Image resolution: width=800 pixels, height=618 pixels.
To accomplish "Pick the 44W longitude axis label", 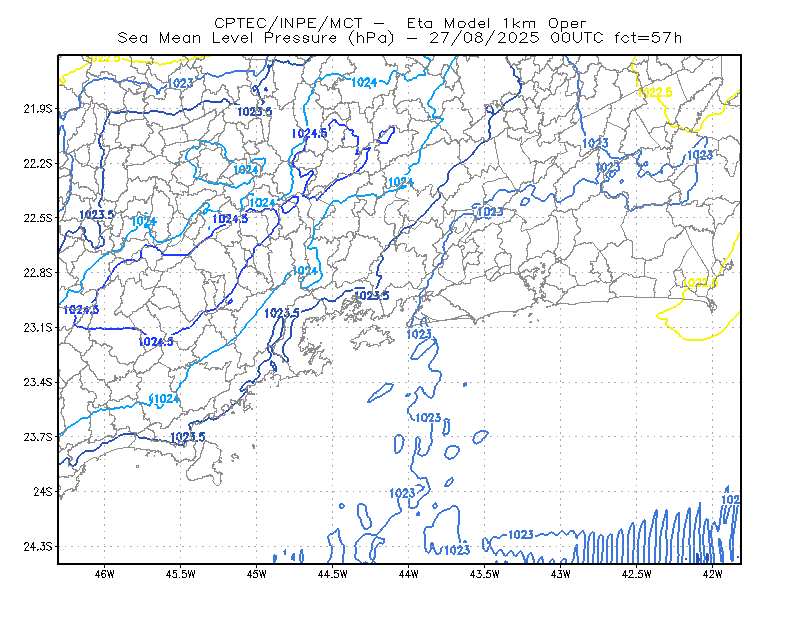I will coord(409,574).
